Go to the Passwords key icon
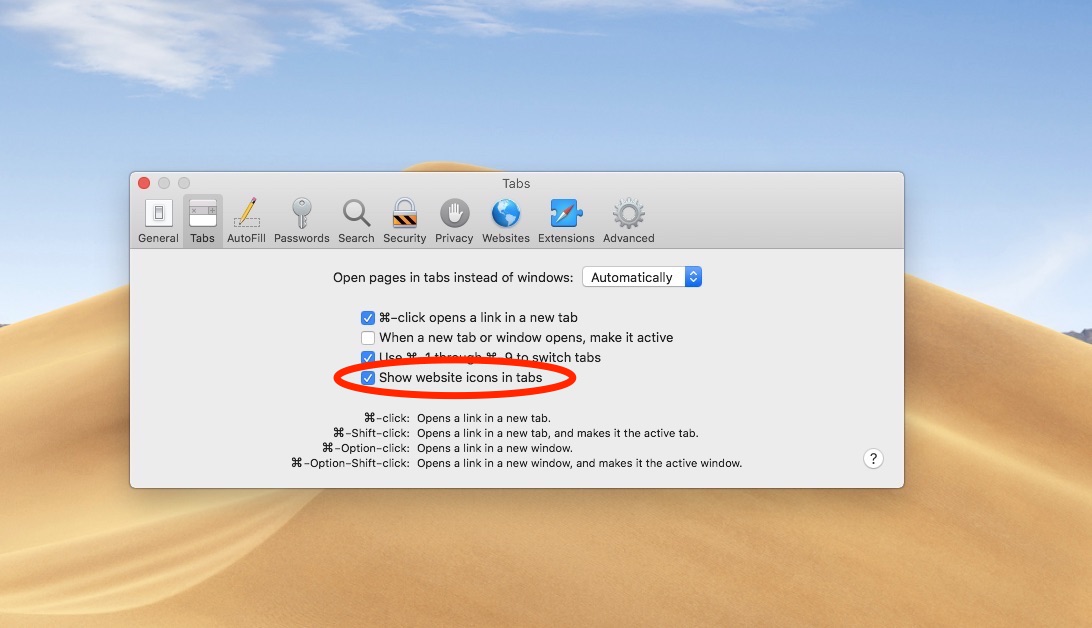This screenshot has height=628, width=1092. [302, 221]
